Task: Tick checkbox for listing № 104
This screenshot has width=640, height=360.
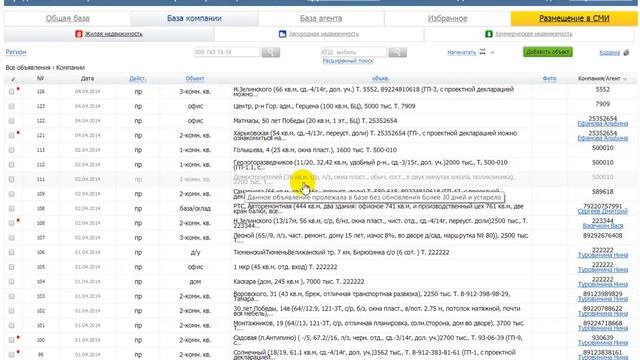Action: (11, 282)
